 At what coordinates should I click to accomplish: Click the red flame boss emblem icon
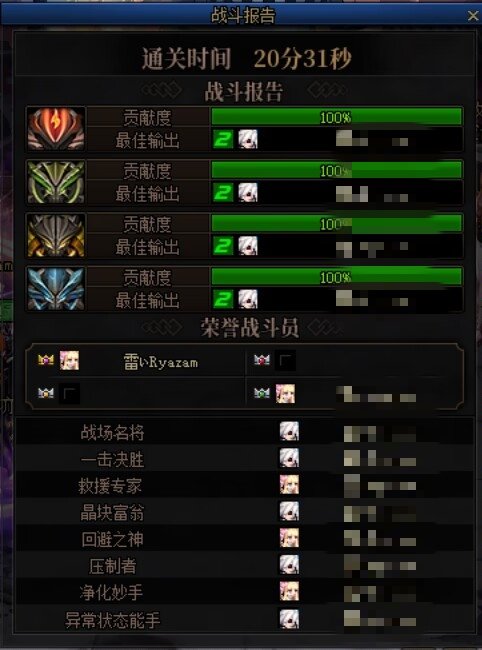coord(56,129)
